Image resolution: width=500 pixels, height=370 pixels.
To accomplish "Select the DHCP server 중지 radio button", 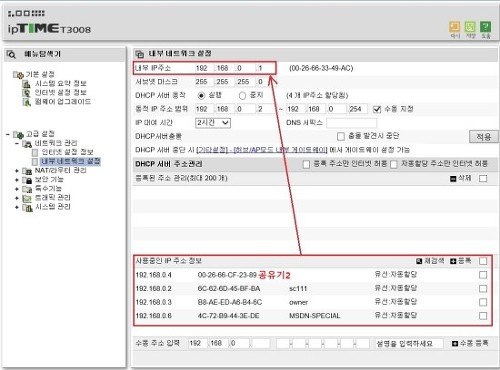I will pyautogui.click(x=242, y=96).
